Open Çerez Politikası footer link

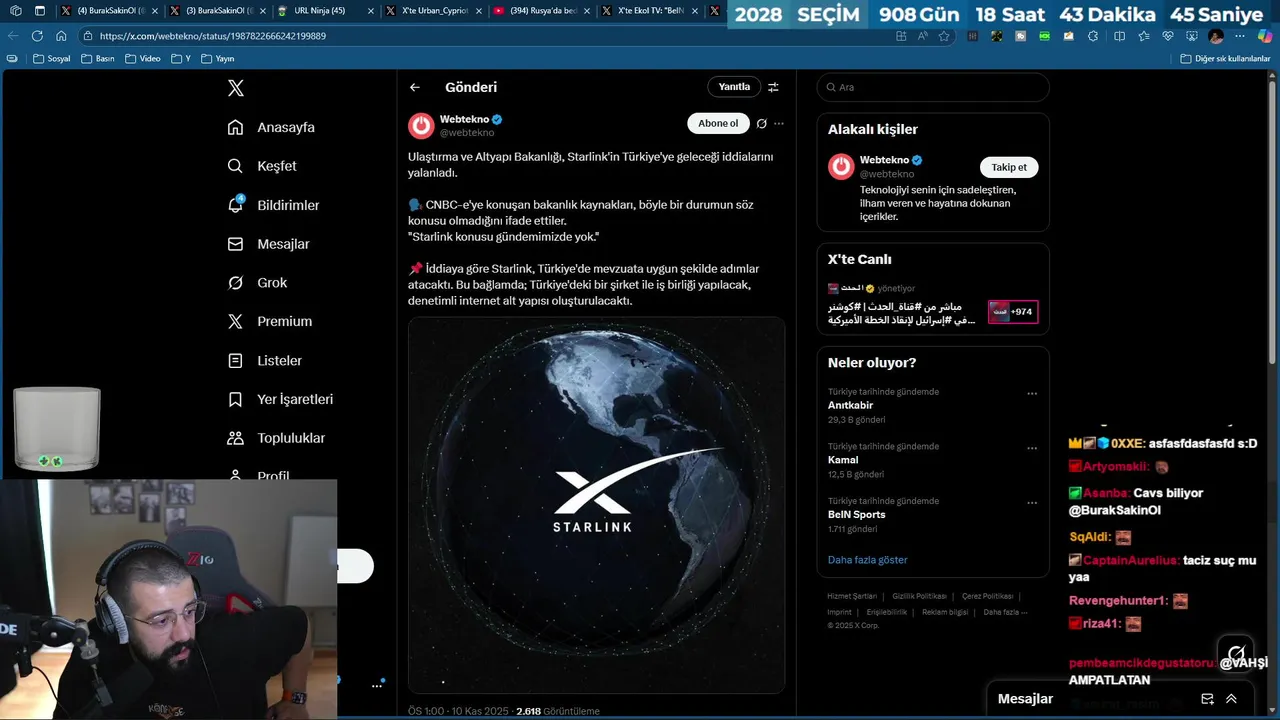tap(987, 596)
